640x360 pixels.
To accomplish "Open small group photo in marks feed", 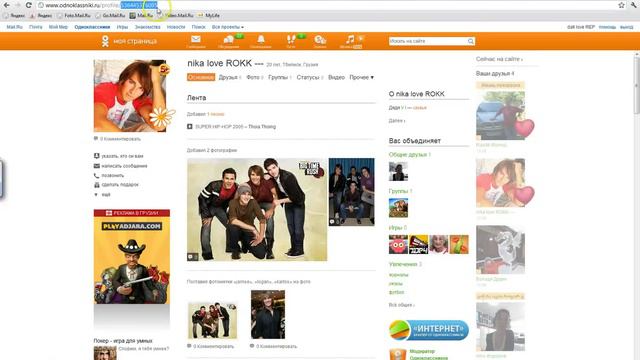I will 212,320.
